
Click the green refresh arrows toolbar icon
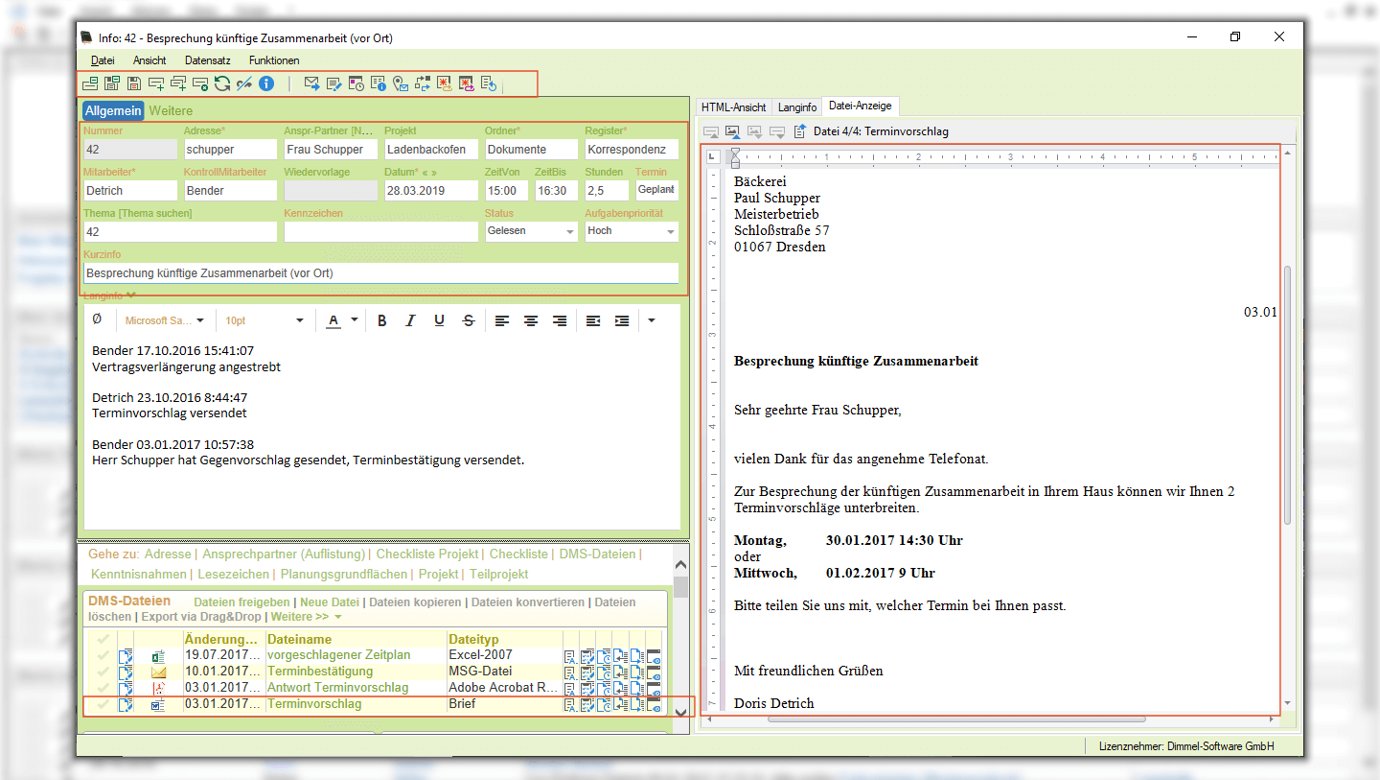coord(222,84)
